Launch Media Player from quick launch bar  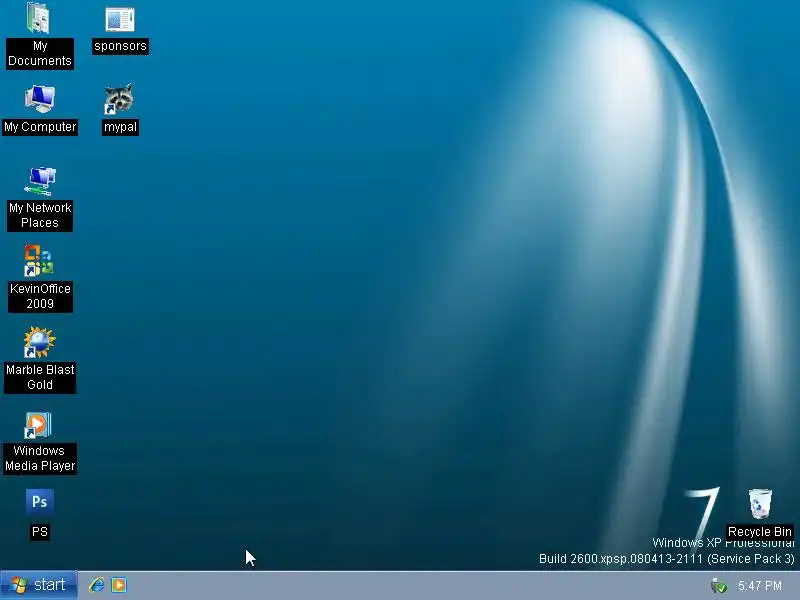click(x=119, y=585)
